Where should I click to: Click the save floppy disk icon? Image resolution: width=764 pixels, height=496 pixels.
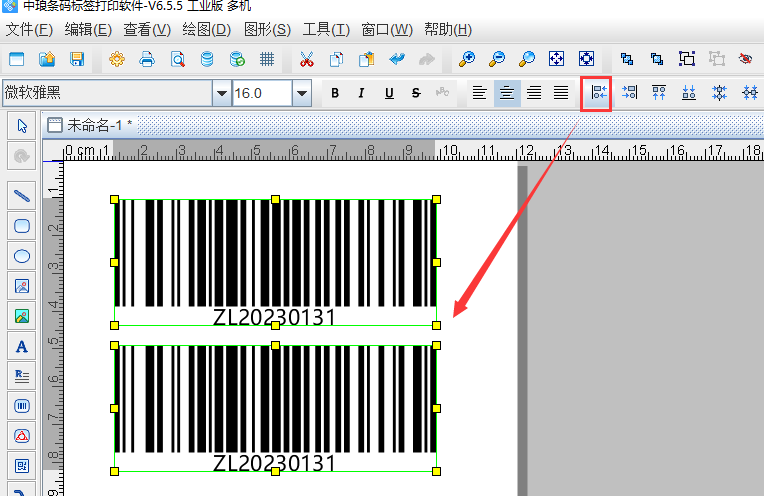pos(77,59)
